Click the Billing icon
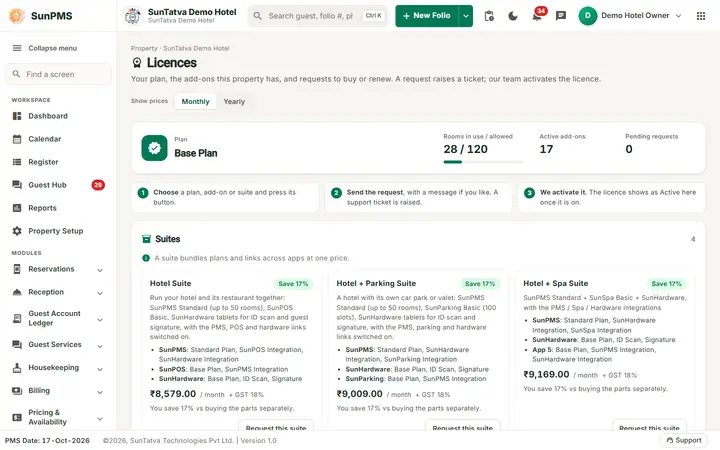The height and width of the screenshot is (450, 720). 17,391
